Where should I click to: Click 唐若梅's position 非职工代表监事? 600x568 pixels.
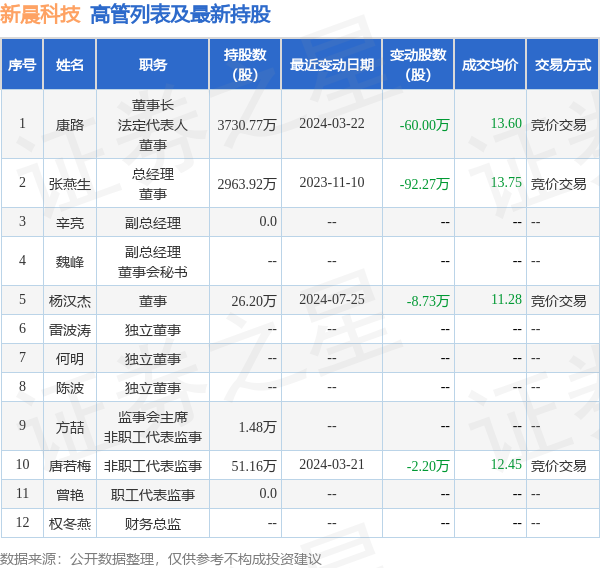(153, 466)
